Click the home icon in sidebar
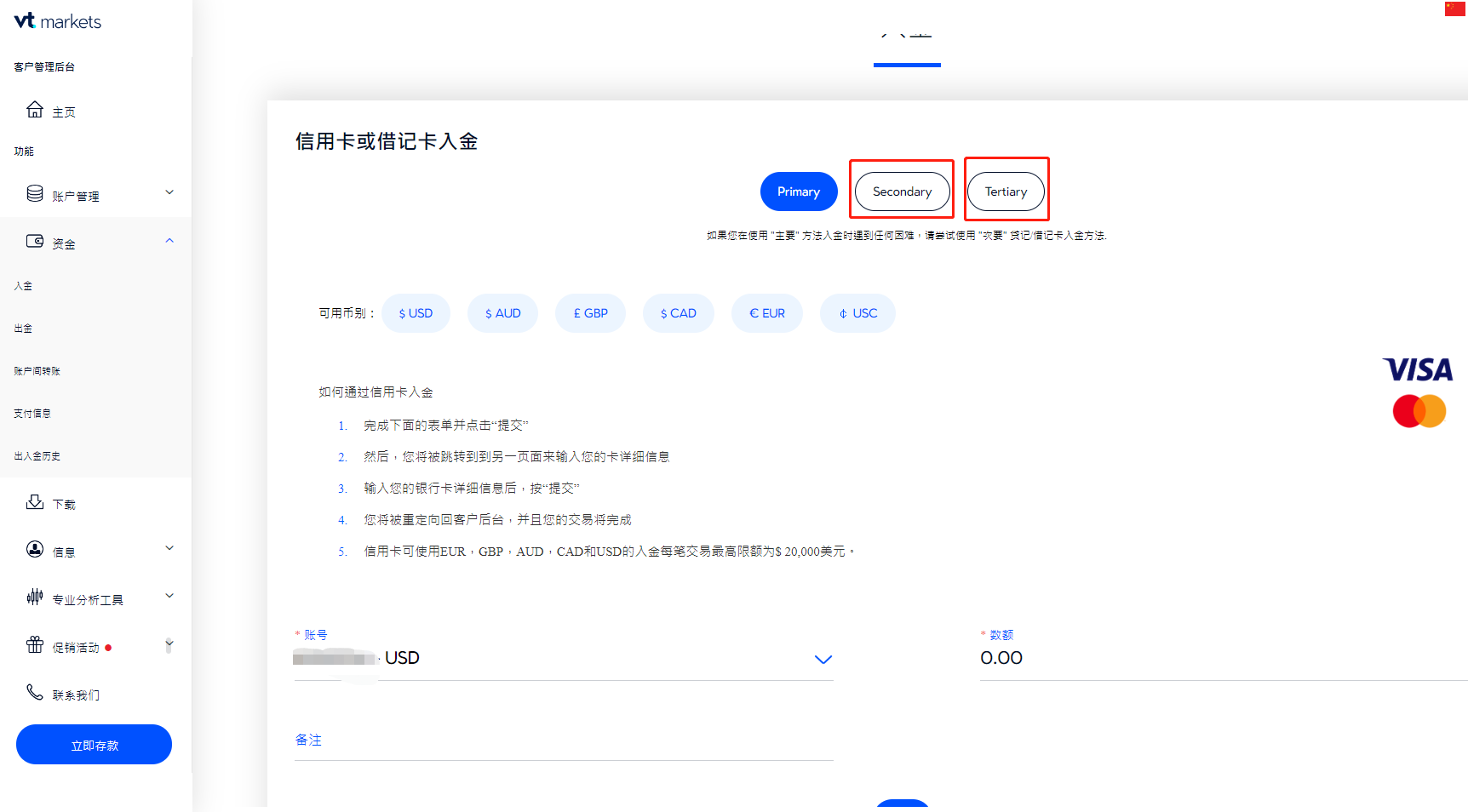 (x=35, y=110)
